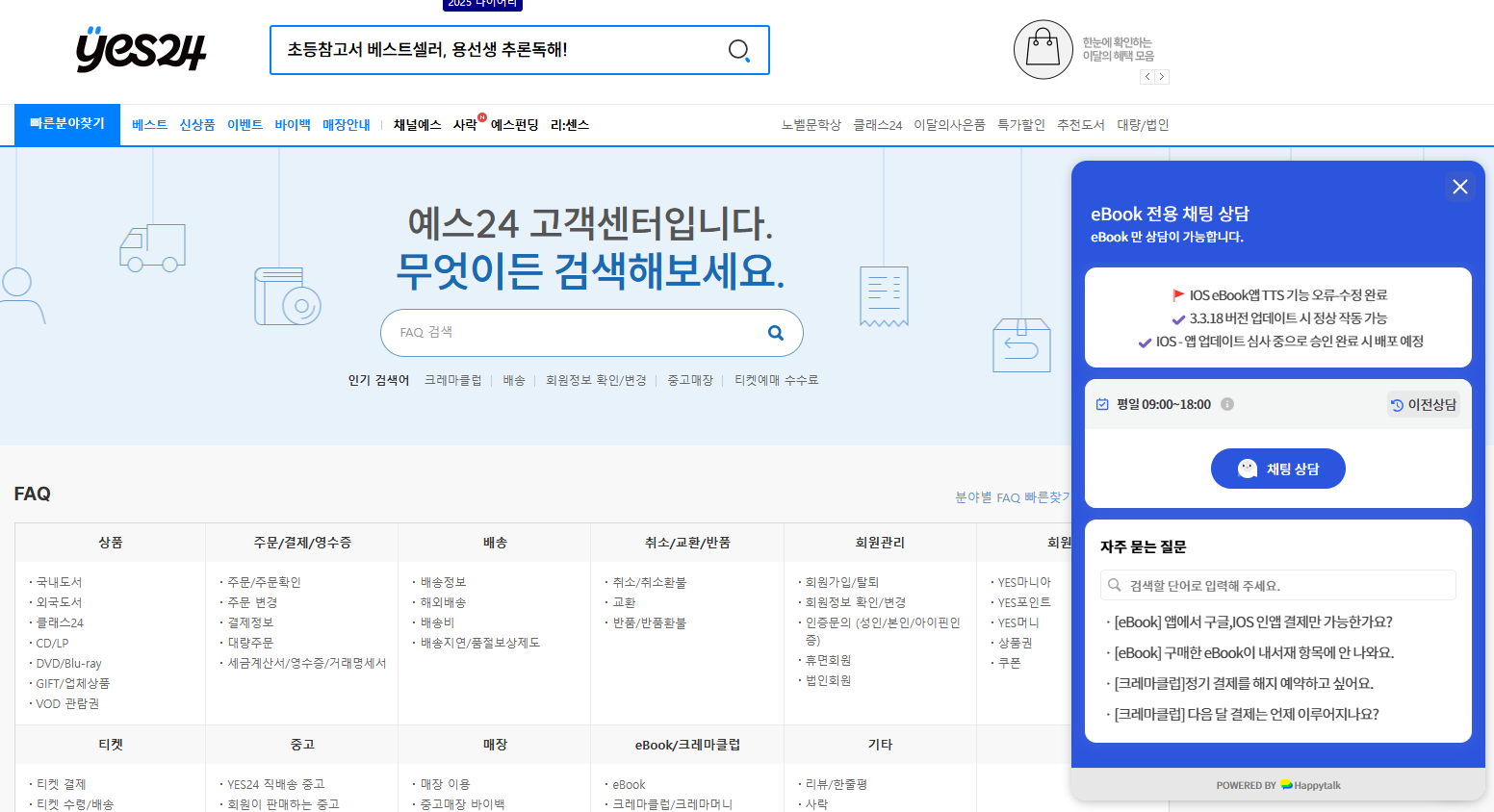Open chat FAQ about eBook 내서재 항목
The image size is (1494, 812).
tap(1254, 652)
